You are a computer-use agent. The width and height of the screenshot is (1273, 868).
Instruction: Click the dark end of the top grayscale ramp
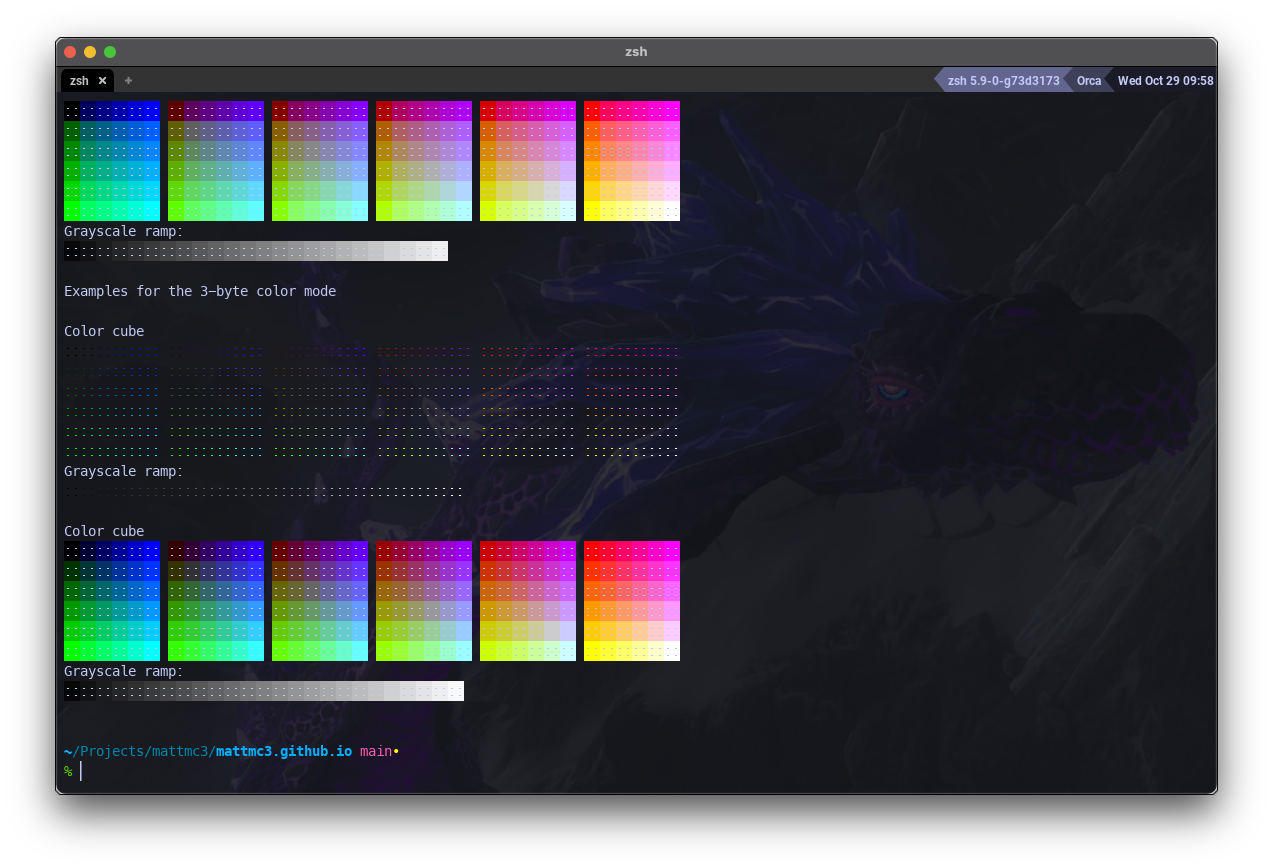70,251
